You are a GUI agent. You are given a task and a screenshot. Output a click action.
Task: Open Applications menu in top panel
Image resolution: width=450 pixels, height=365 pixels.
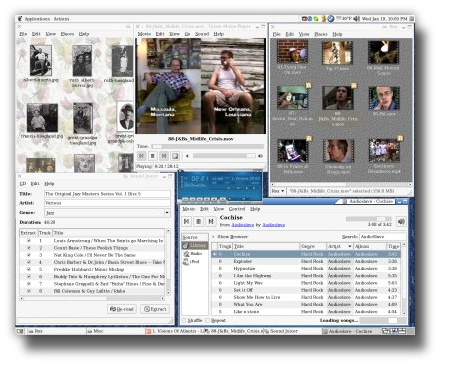pyautogui.click(x=37, y=19)
